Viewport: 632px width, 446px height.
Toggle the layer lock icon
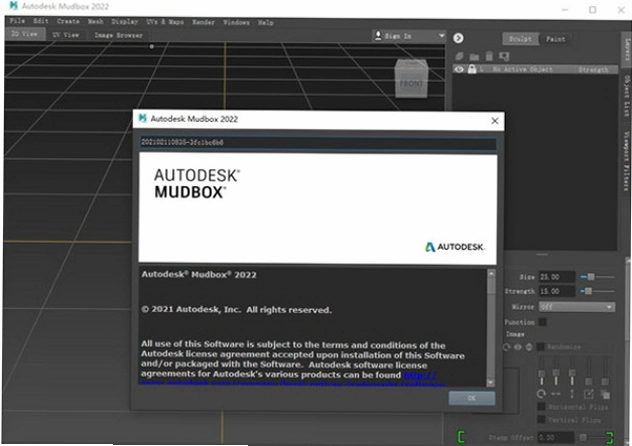click(x=472, y=69)
